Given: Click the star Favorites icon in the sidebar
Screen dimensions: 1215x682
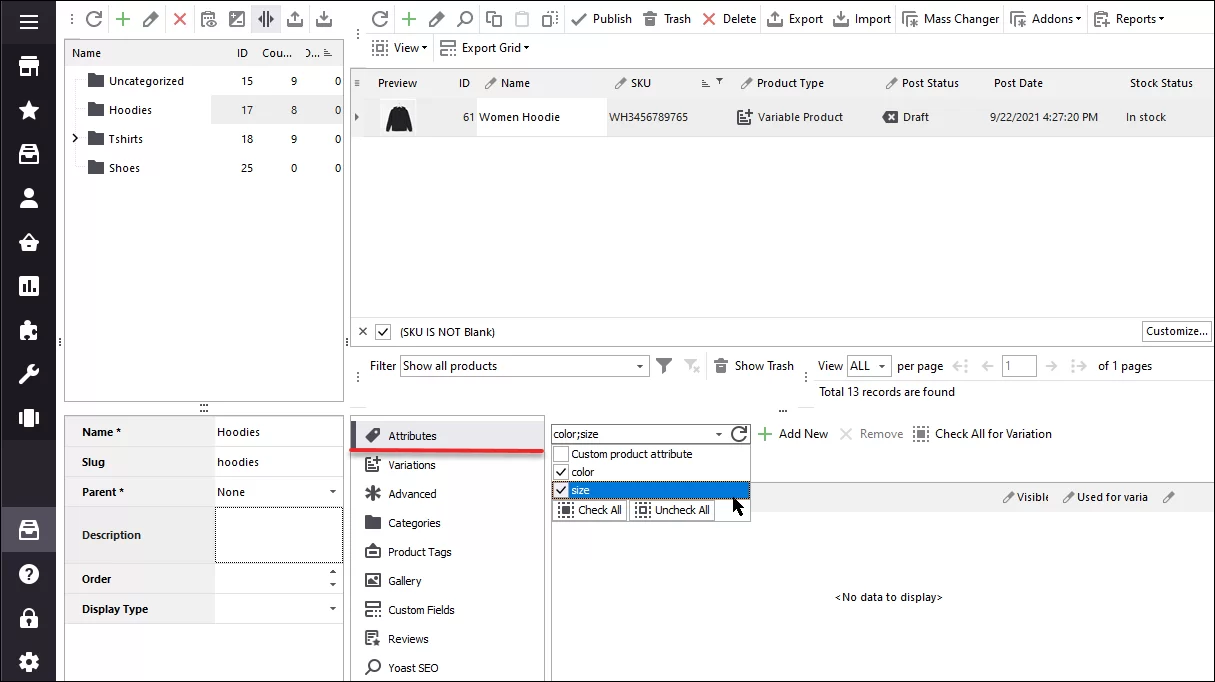Looking at the screenshot, I should 29,109.
